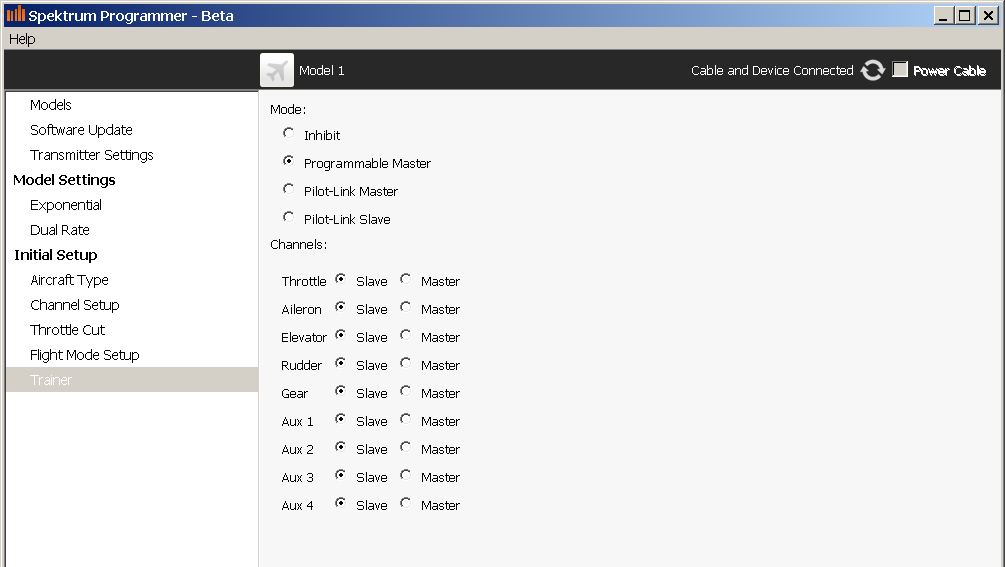Click the refresh connection icon

pyautogui.click(x=873, y=70)
